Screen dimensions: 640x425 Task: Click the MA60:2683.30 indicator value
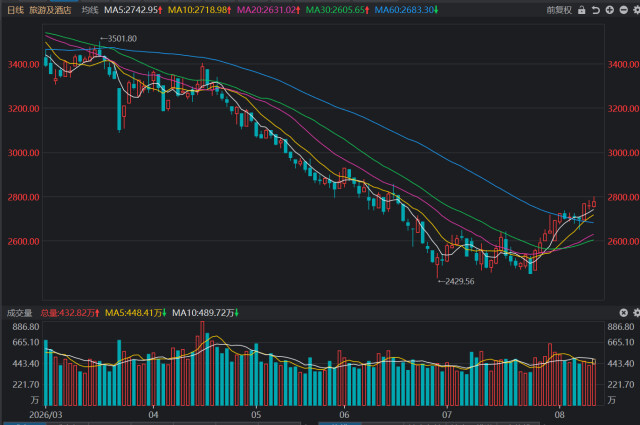coord(407,10)
